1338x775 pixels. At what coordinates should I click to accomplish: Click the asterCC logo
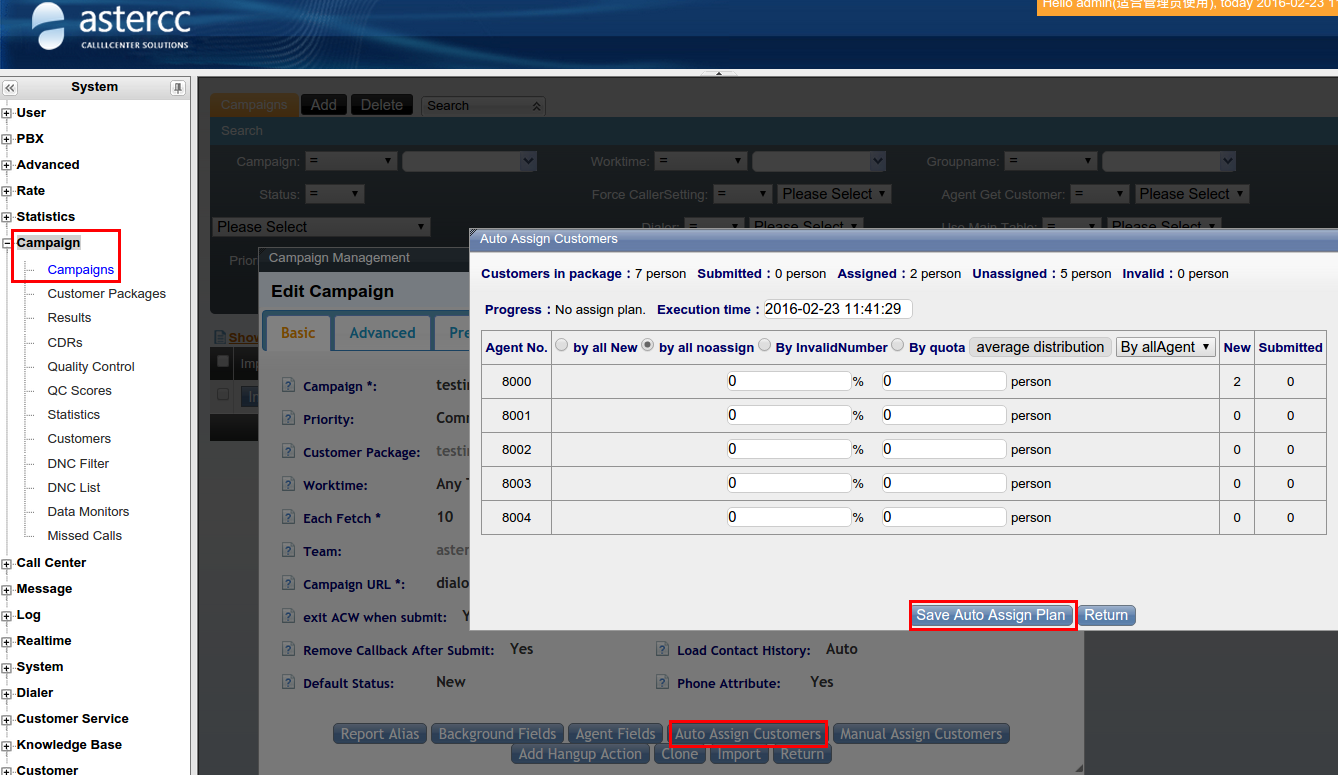tap(110, 28)
